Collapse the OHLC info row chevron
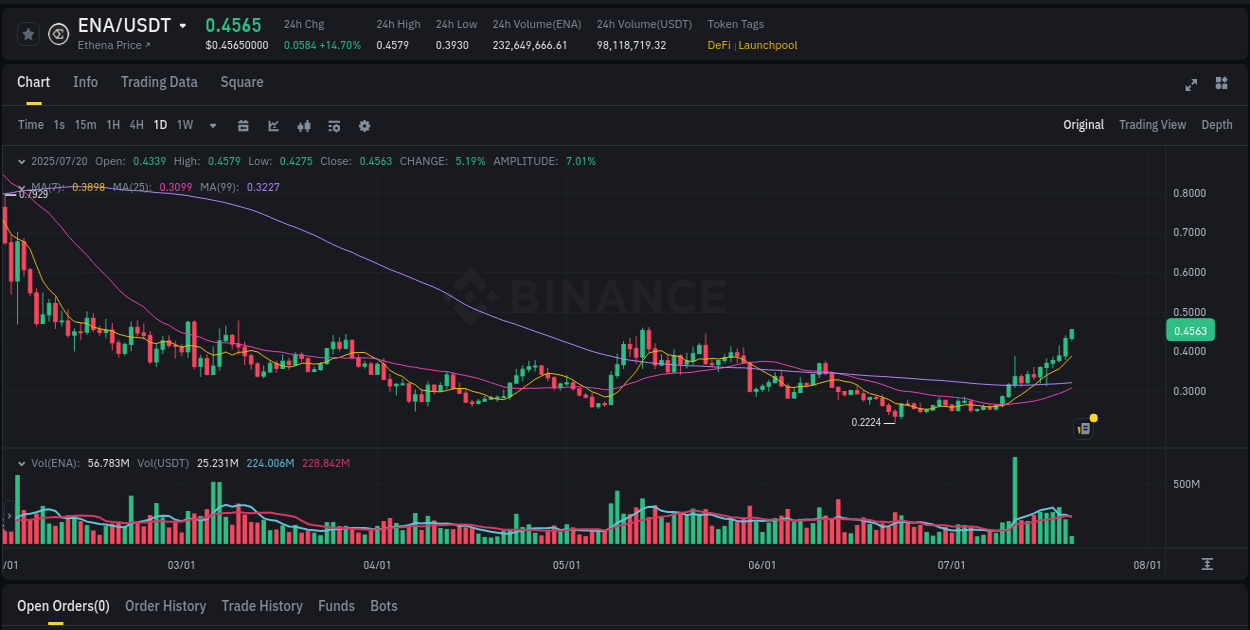The height and width of the screenshot is (630, 1250). (21, 160)
